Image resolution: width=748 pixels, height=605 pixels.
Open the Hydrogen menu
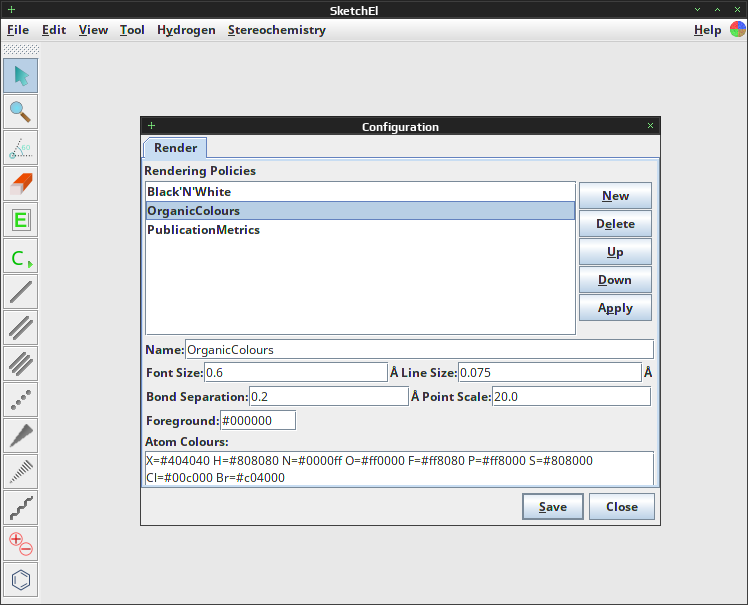186,30
